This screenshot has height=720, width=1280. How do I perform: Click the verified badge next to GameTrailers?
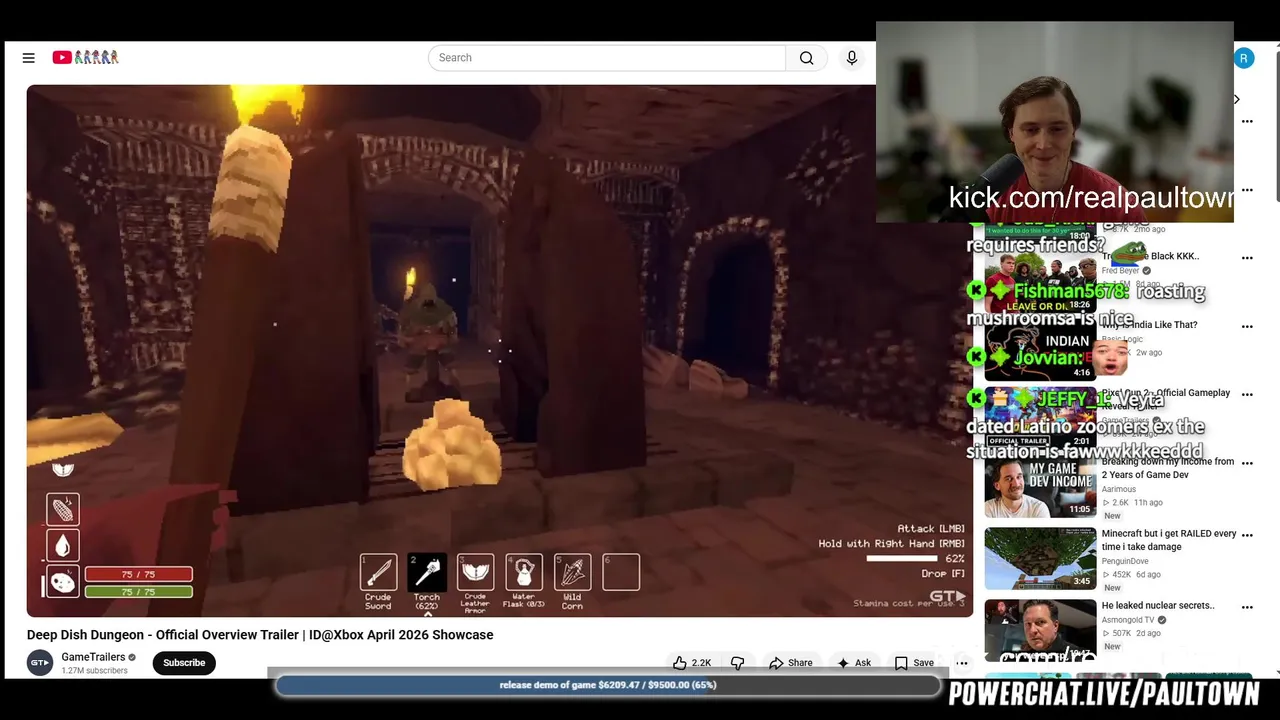[x=132, y=657]
